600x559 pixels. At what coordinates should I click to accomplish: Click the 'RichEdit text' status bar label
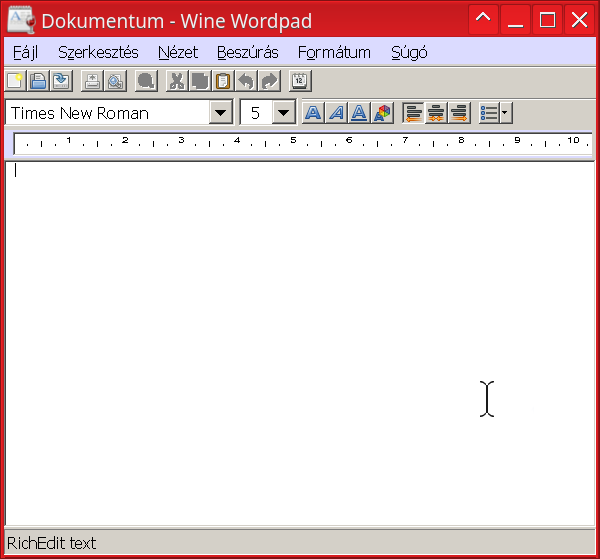[52, 543]
